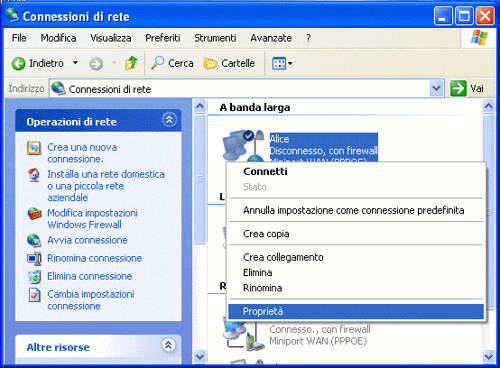Open the forward history dropdown arrow
The image size is (500, 368).
tap(114, 63)
